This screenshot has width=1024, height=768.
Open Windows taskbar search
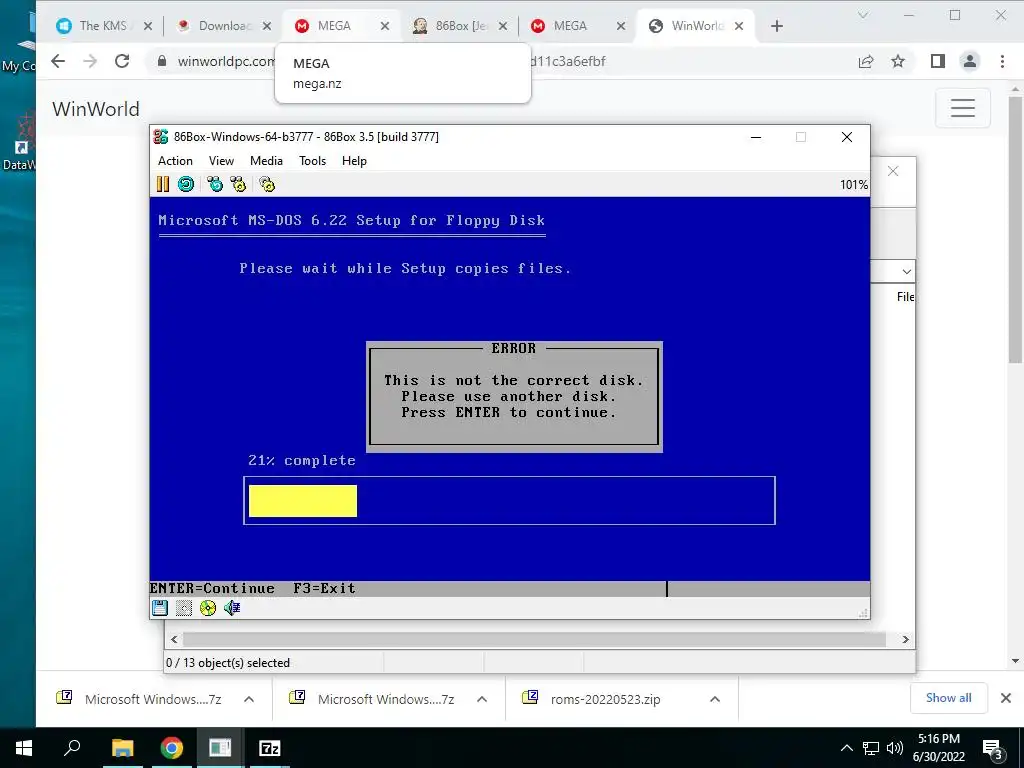click(x=72, y=748)
